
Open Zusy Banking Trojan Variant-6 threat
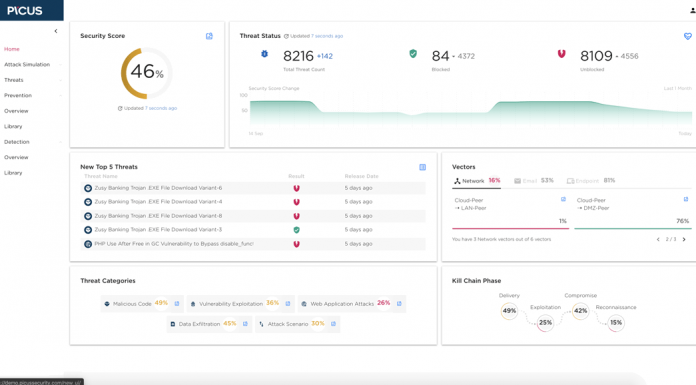pos(158,188)
